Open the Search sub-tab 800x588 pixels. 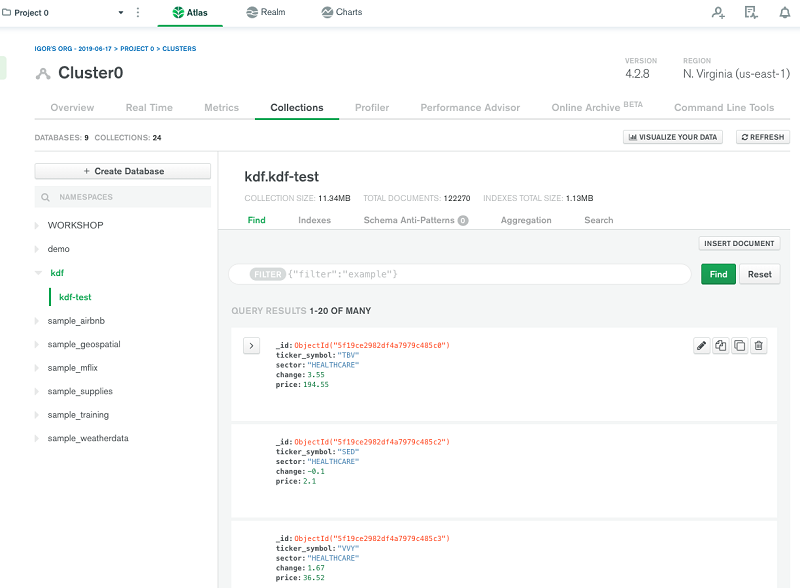point(599,220)
